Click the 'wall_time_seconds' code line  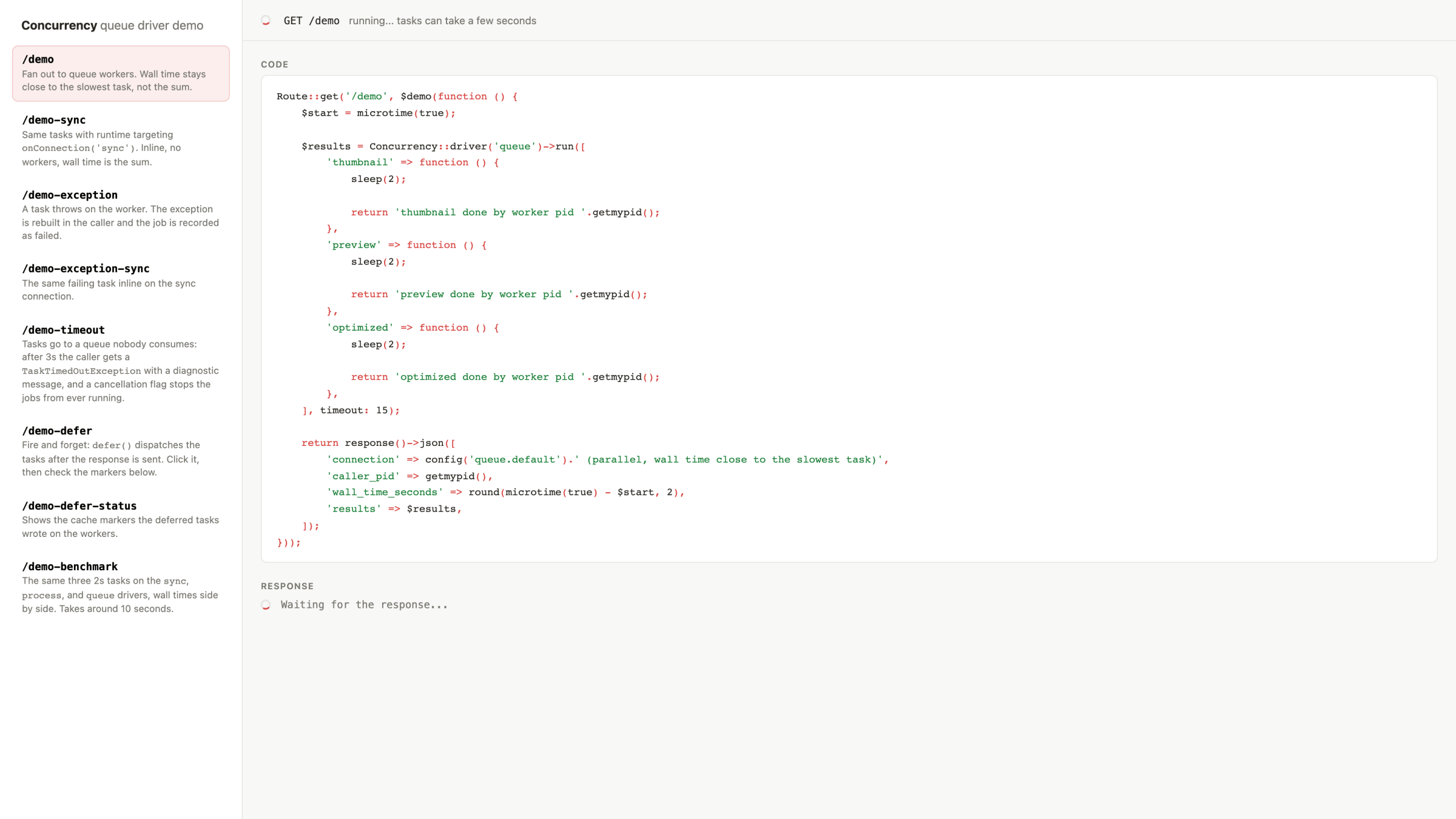(x=505, y=493)
